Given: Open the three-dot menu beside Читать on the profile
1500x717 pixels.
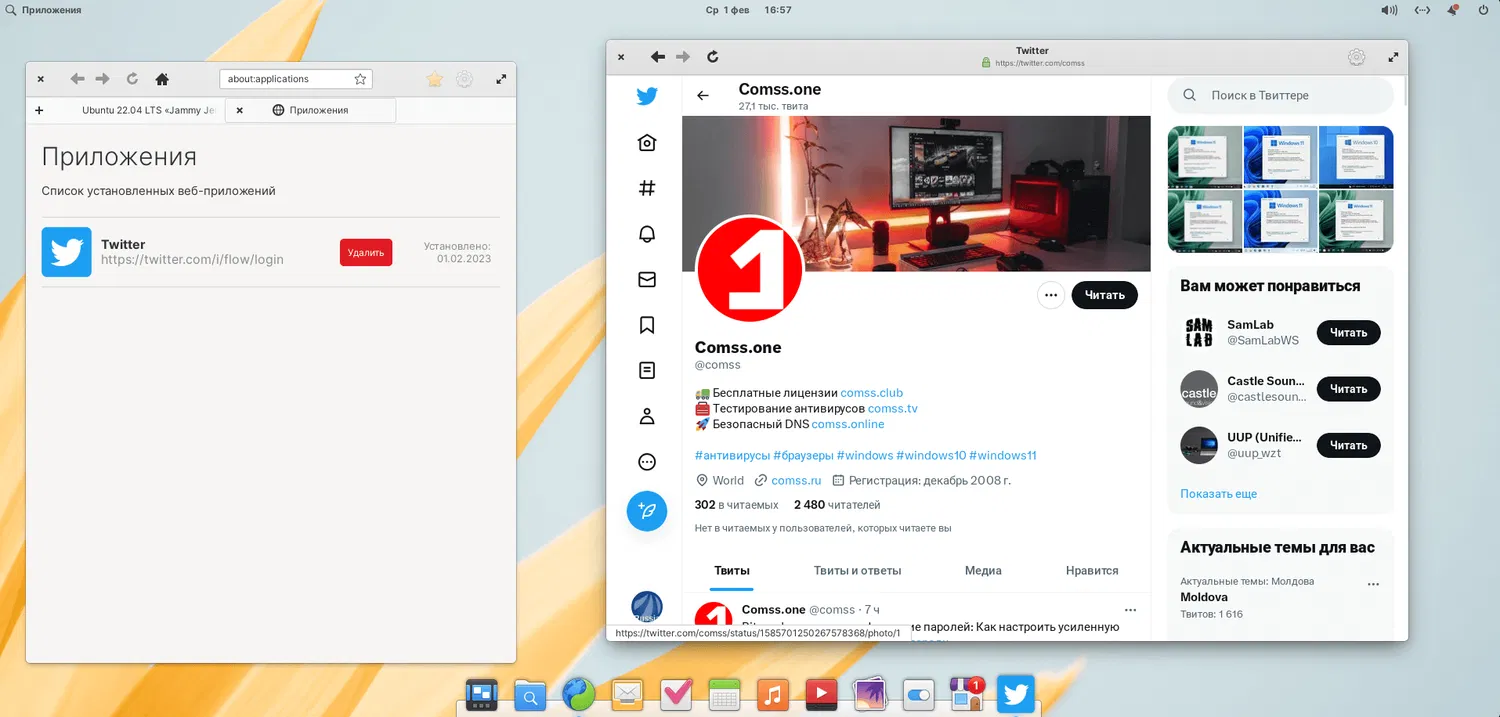Looking at the screenshot, I should click(1050, 295).
